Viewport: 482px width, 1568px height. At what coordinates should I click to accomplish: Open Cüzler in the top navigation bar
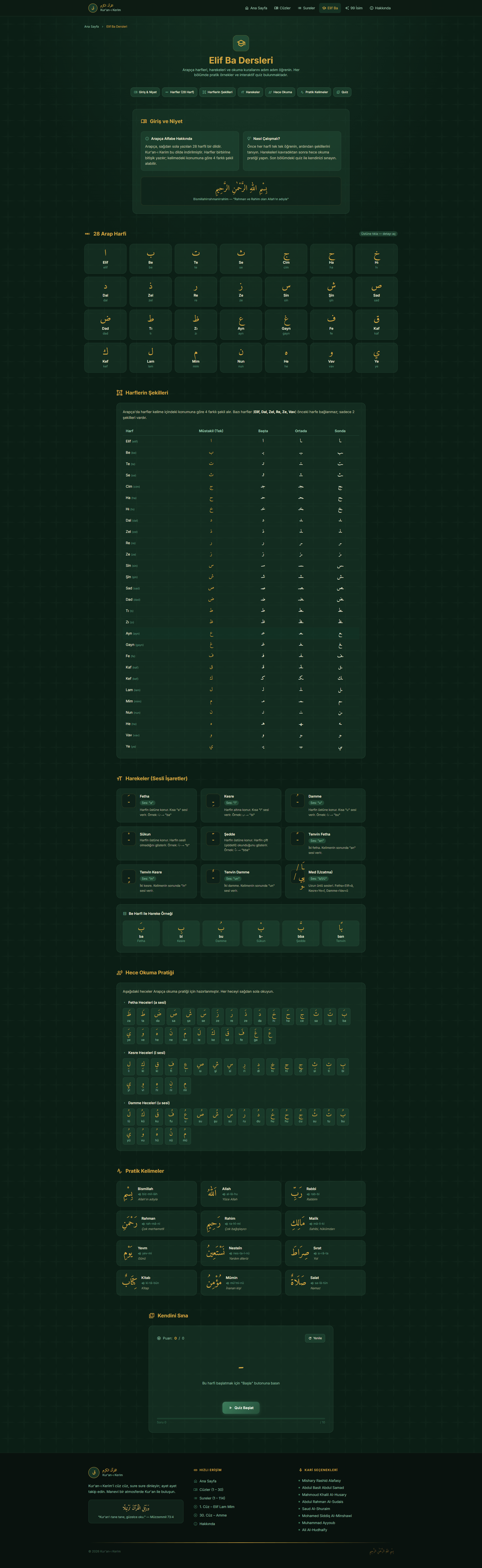[x=282, y=8]
